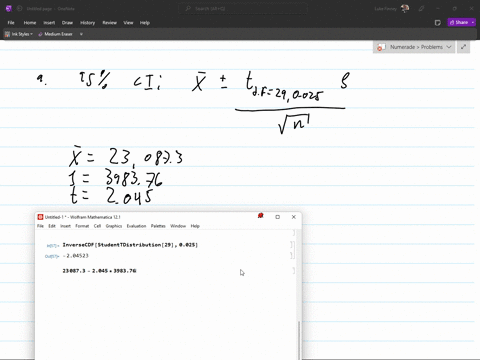Open the OneNote Help tab
Image resolution: width=480 pixels, height=360 pixels.
coord(144,23)
